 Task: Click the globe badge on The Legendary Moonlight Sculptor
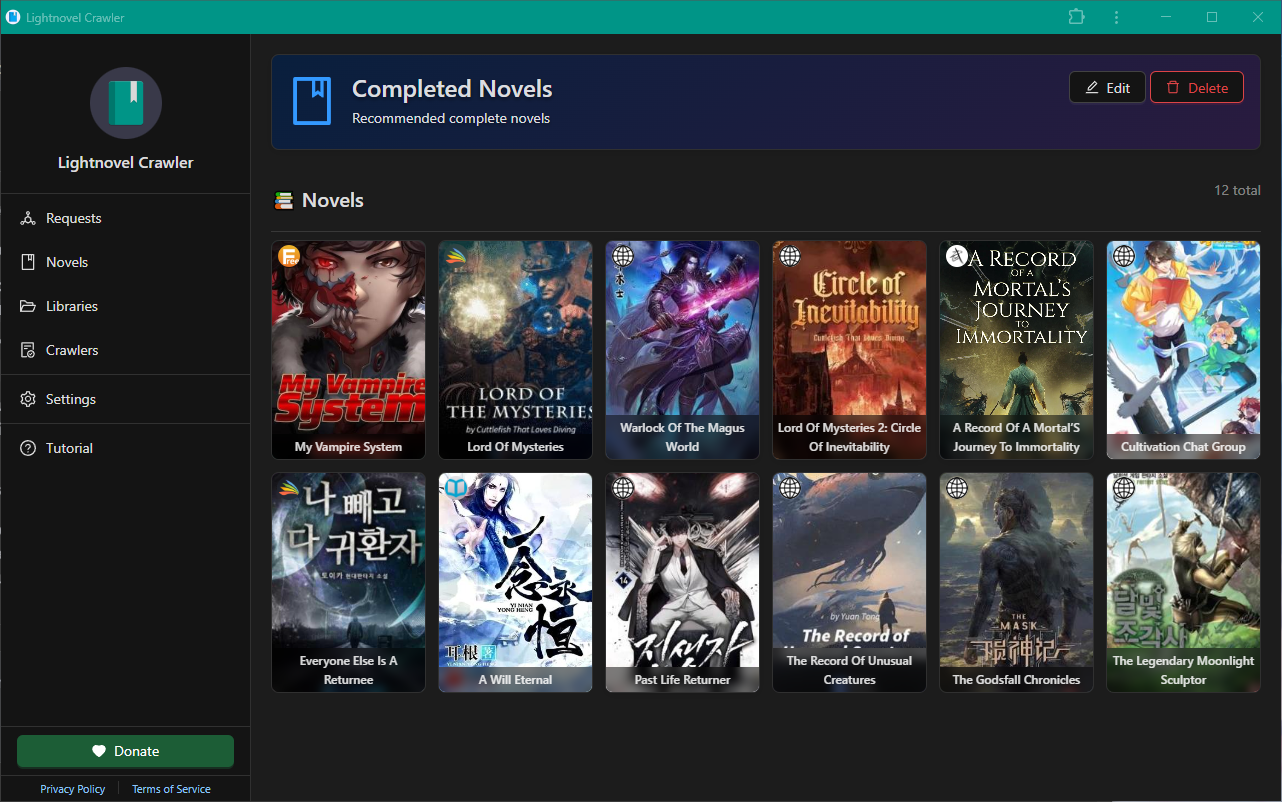(x=1124, y=488)
